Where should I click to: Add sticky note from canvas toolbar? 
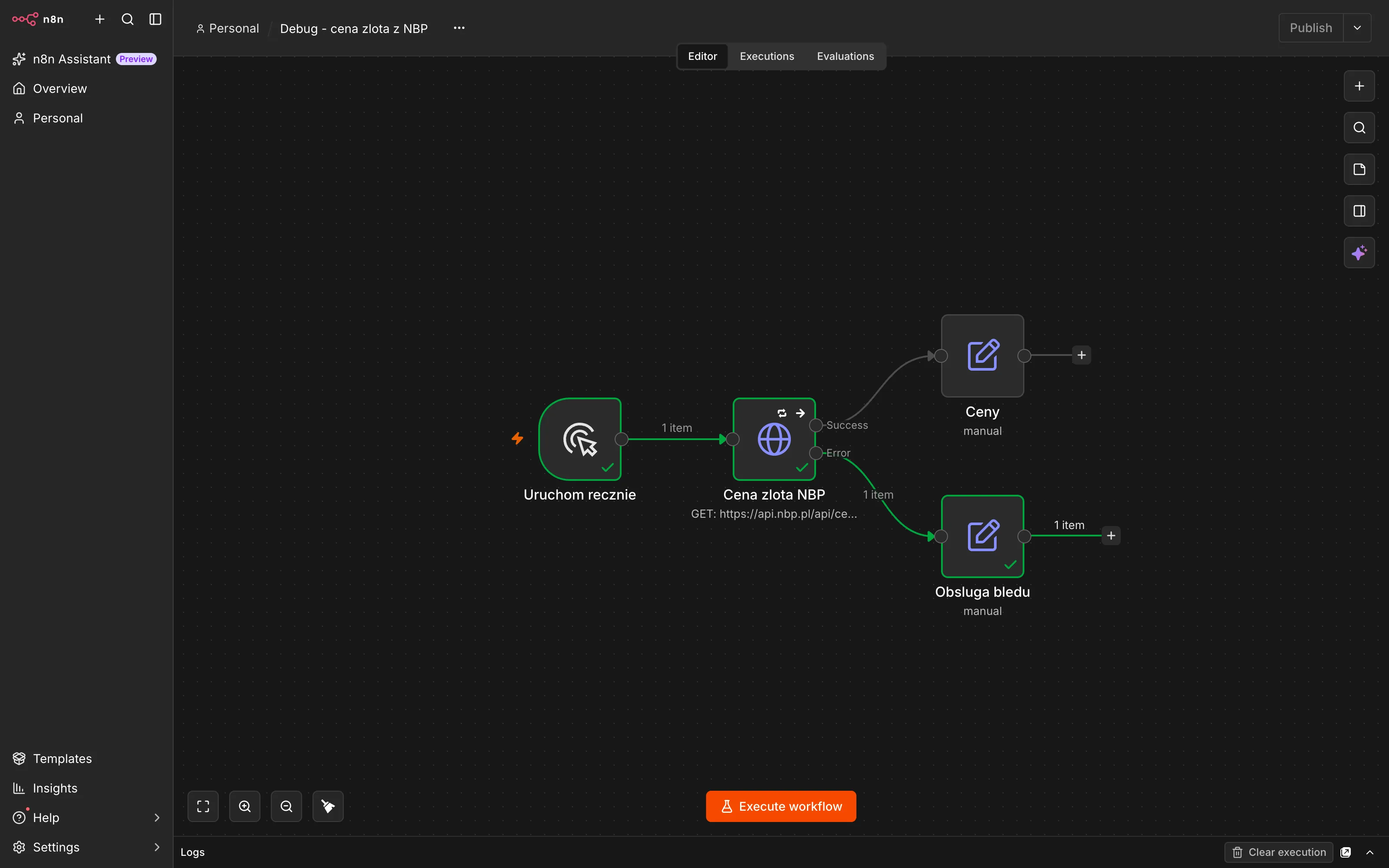[1359, 169]
